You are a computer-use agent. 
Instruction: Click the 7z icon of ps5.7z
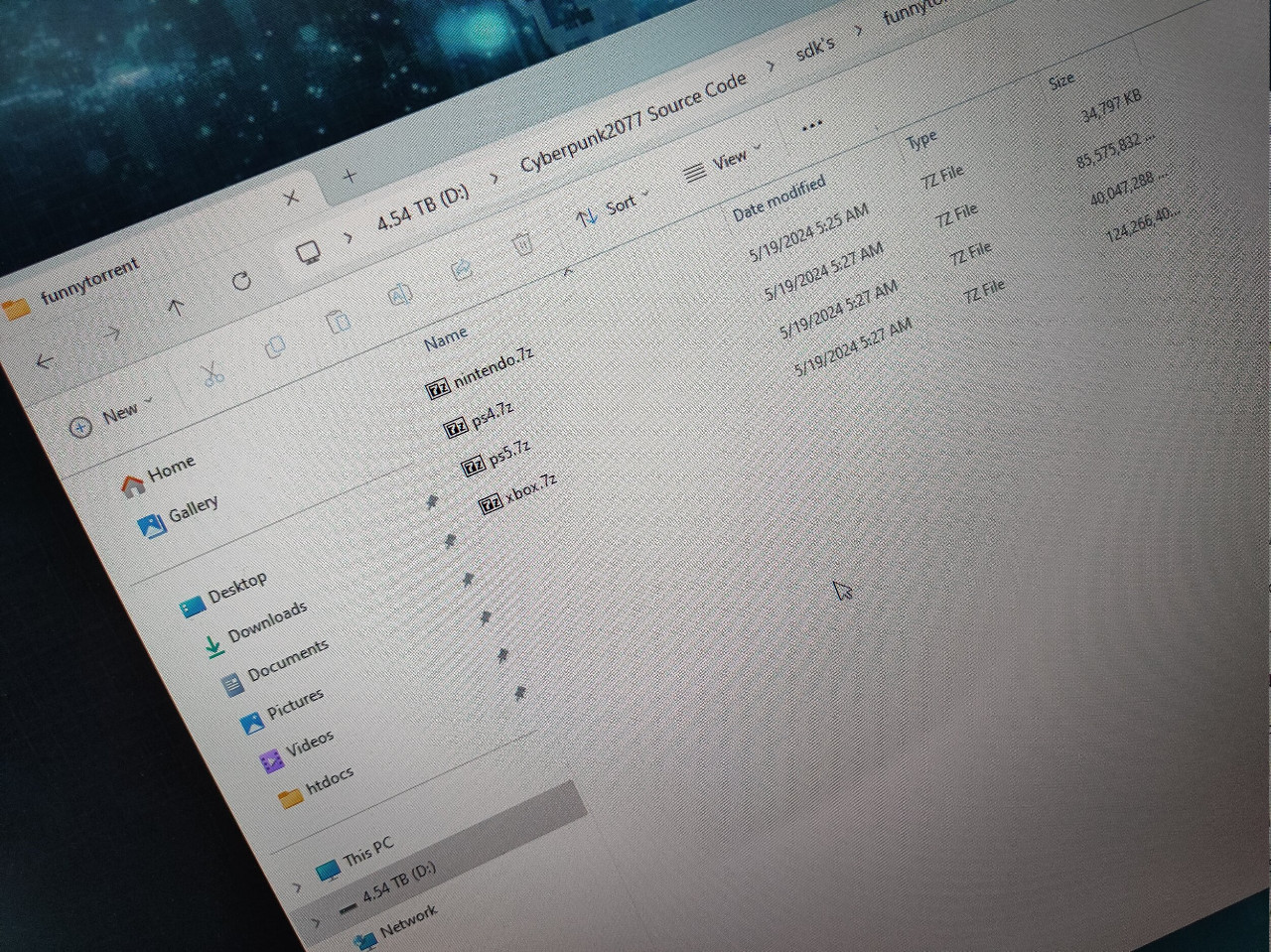tap(474, 466)
